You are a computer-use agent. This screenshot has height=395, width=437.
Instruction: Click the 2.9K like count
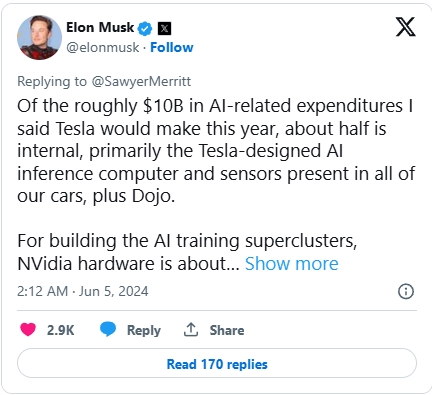point(60,330)
